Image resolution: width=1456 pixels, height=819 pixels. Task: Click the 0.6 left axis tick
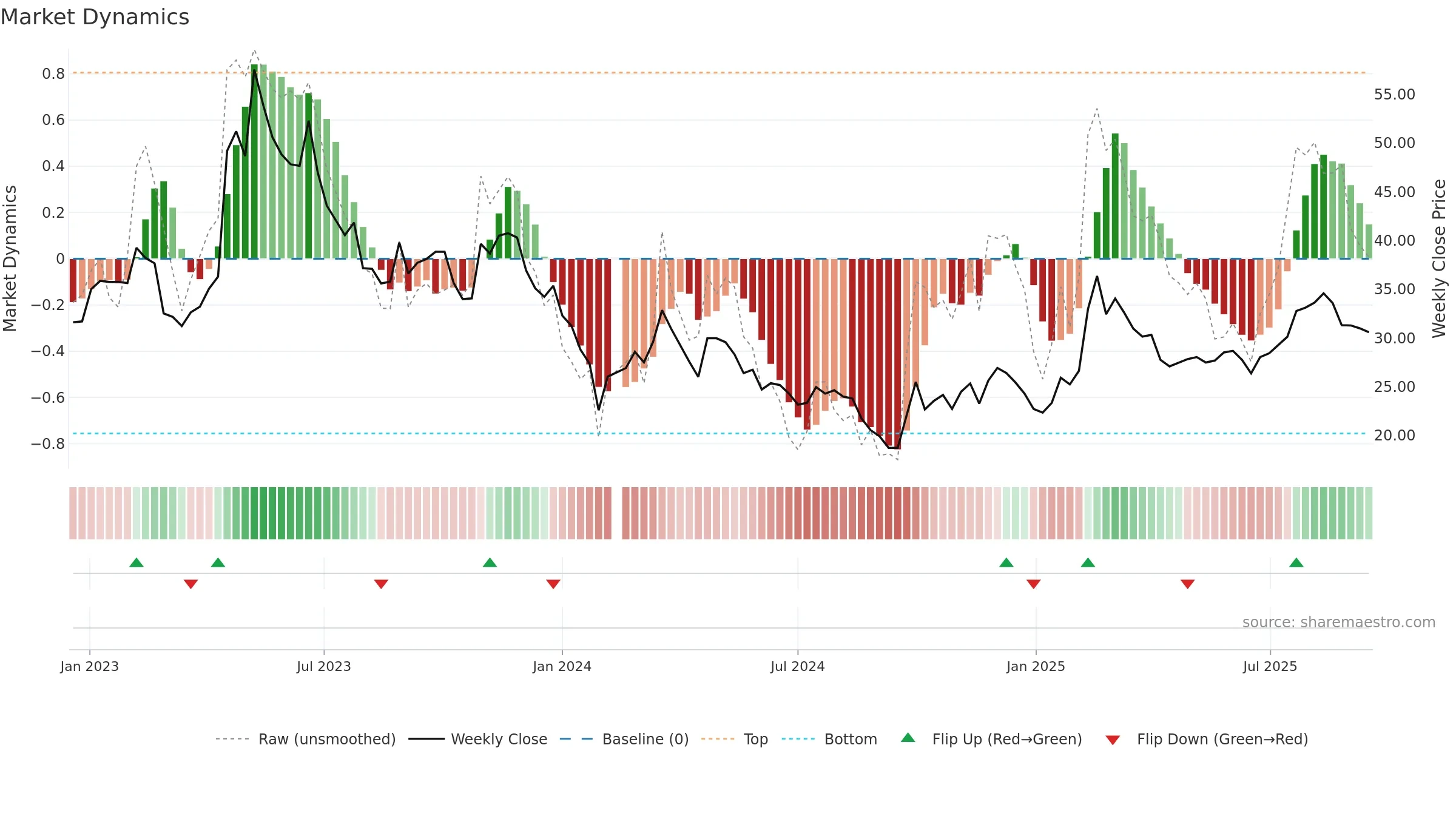point(53,120)
